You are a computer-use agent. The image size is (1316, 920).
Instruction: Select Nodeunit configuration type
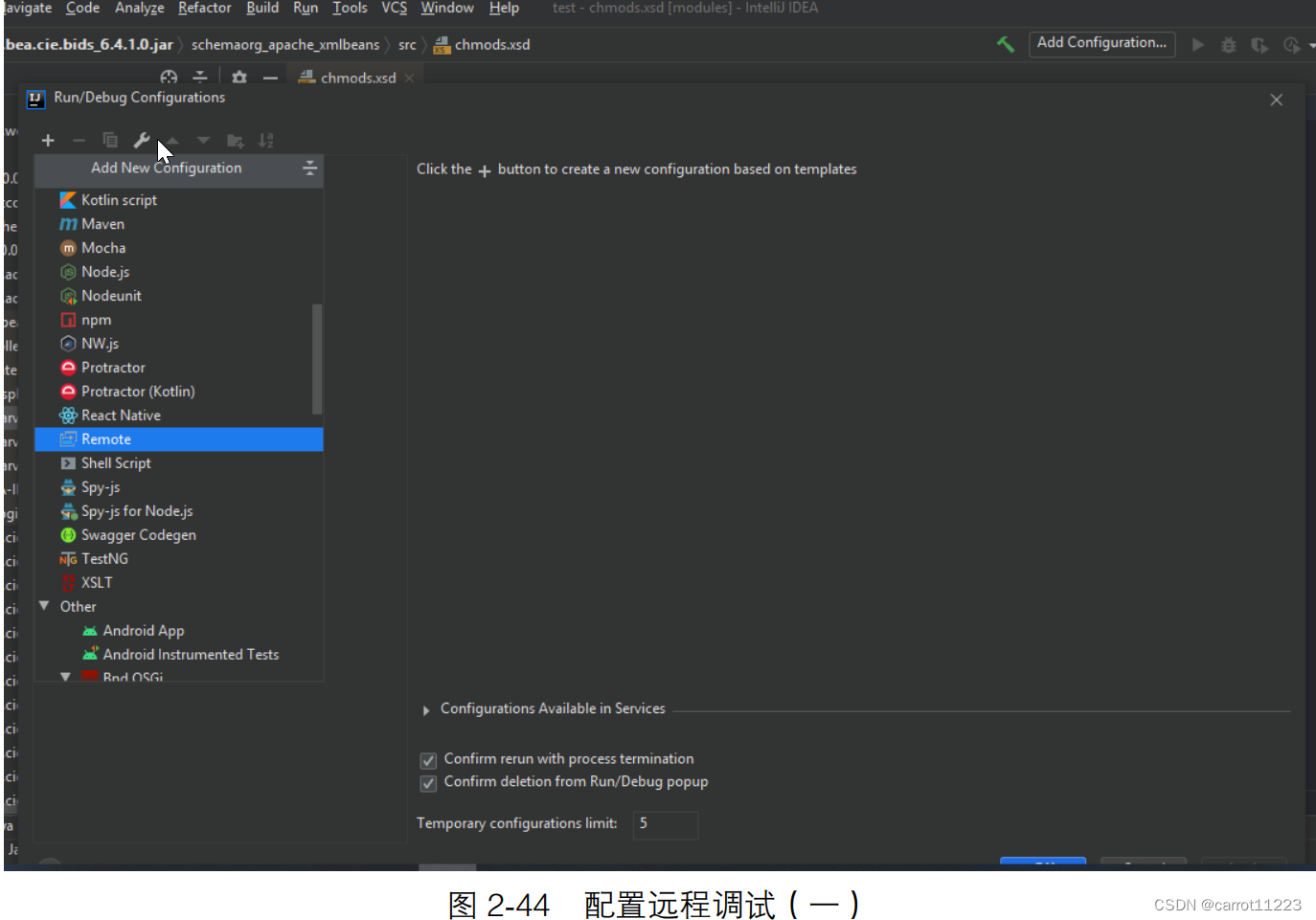pos(179,296)
